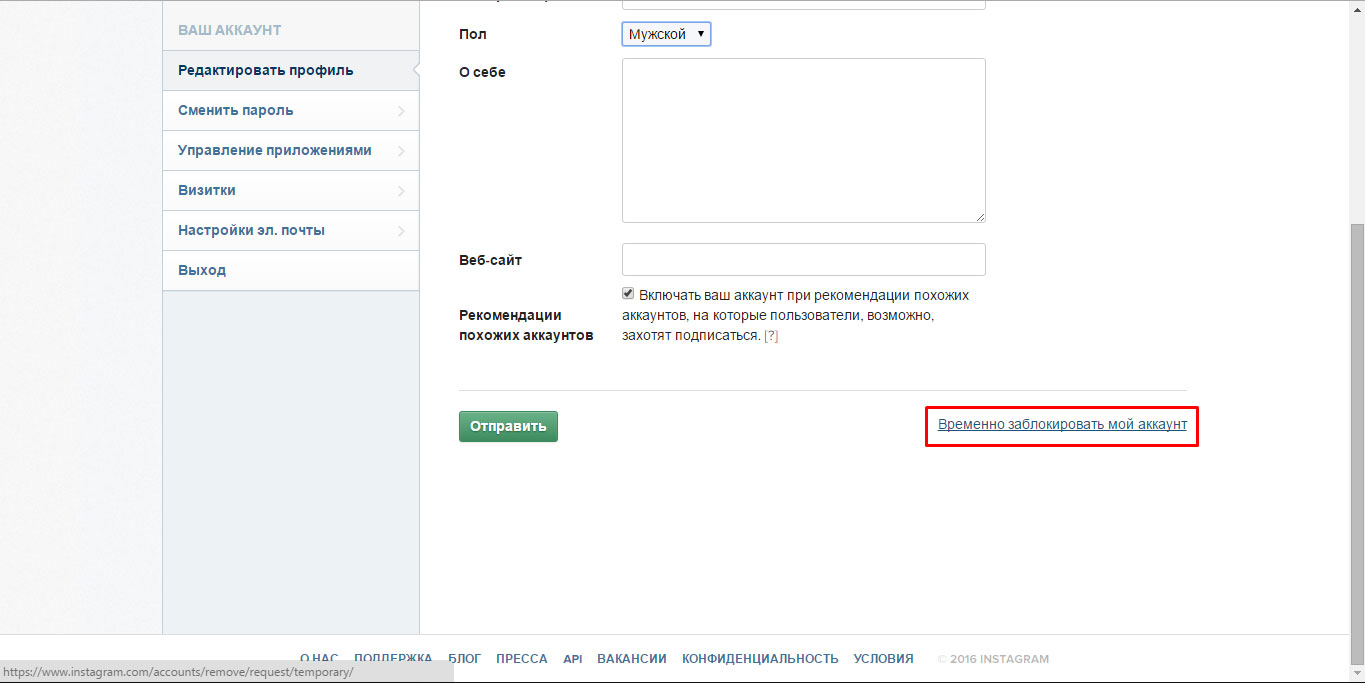Image resolution: width=1365 pixels, height=683 pixels.
Task: Select Выход in the sidebar
Action: (x=202, y=270)
